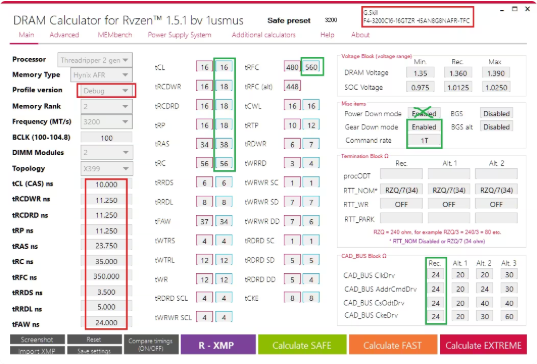Expand the Topology dropdown

click(107, 168)
